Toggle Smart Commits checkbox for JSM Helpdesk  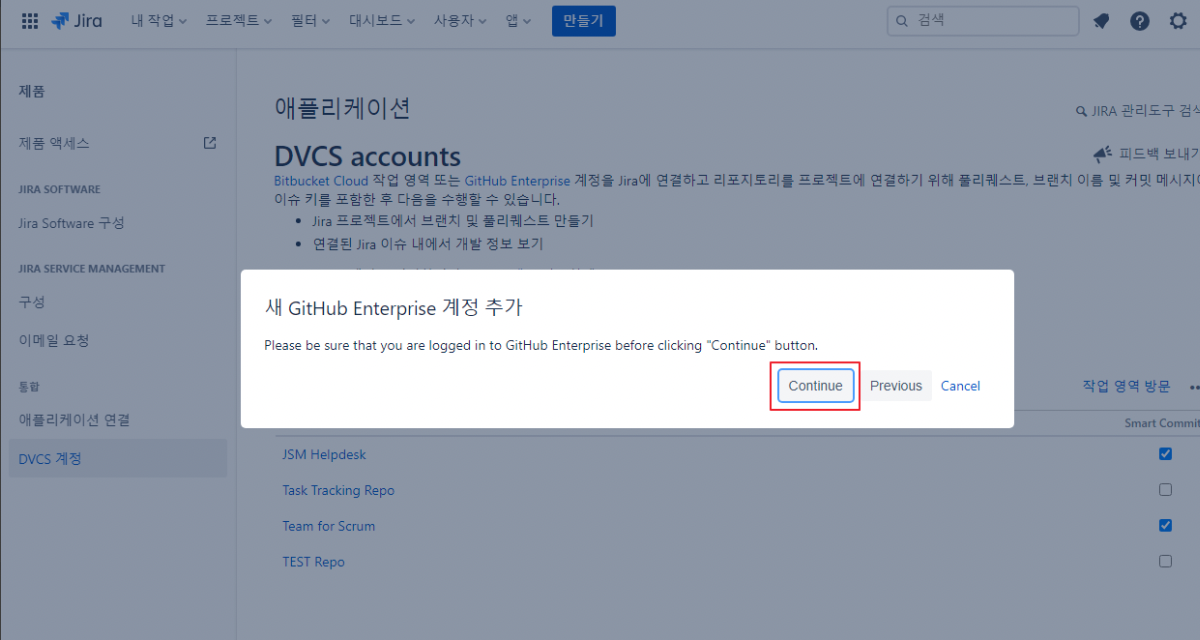(x=1165, y=454)
